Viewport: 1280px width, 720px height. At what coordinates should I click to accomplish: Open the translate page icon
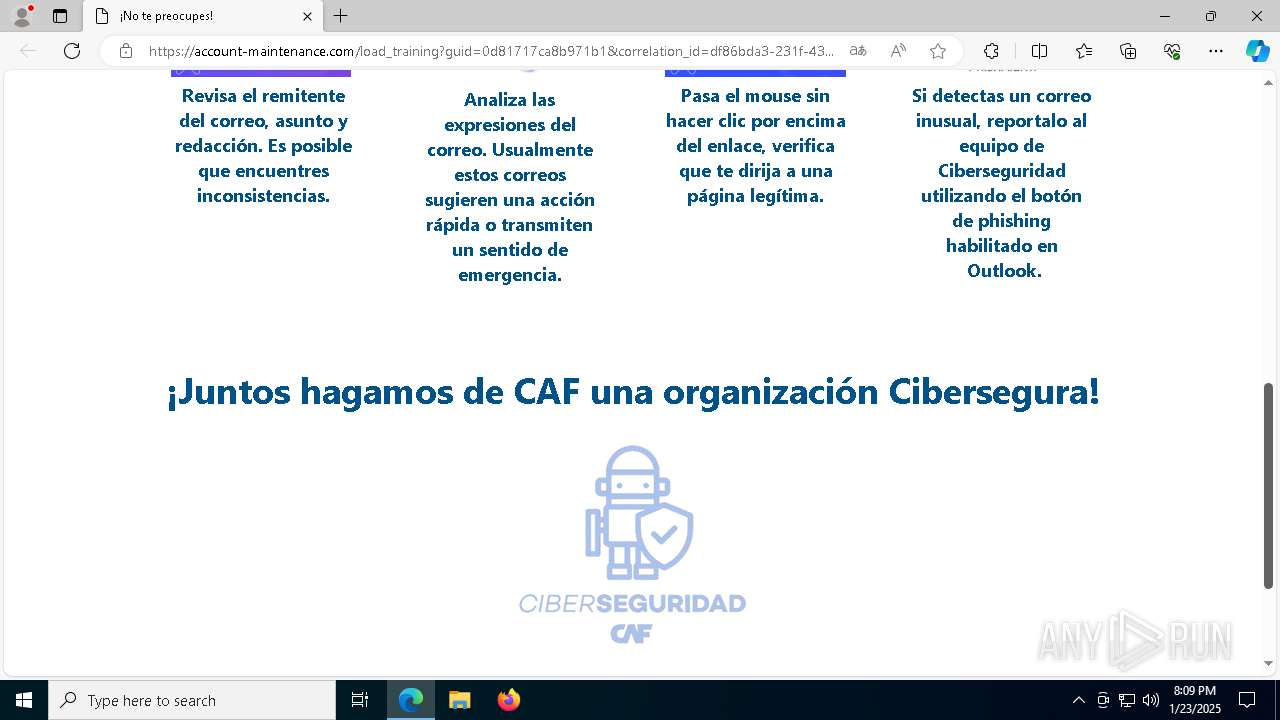tap(858, 51)
